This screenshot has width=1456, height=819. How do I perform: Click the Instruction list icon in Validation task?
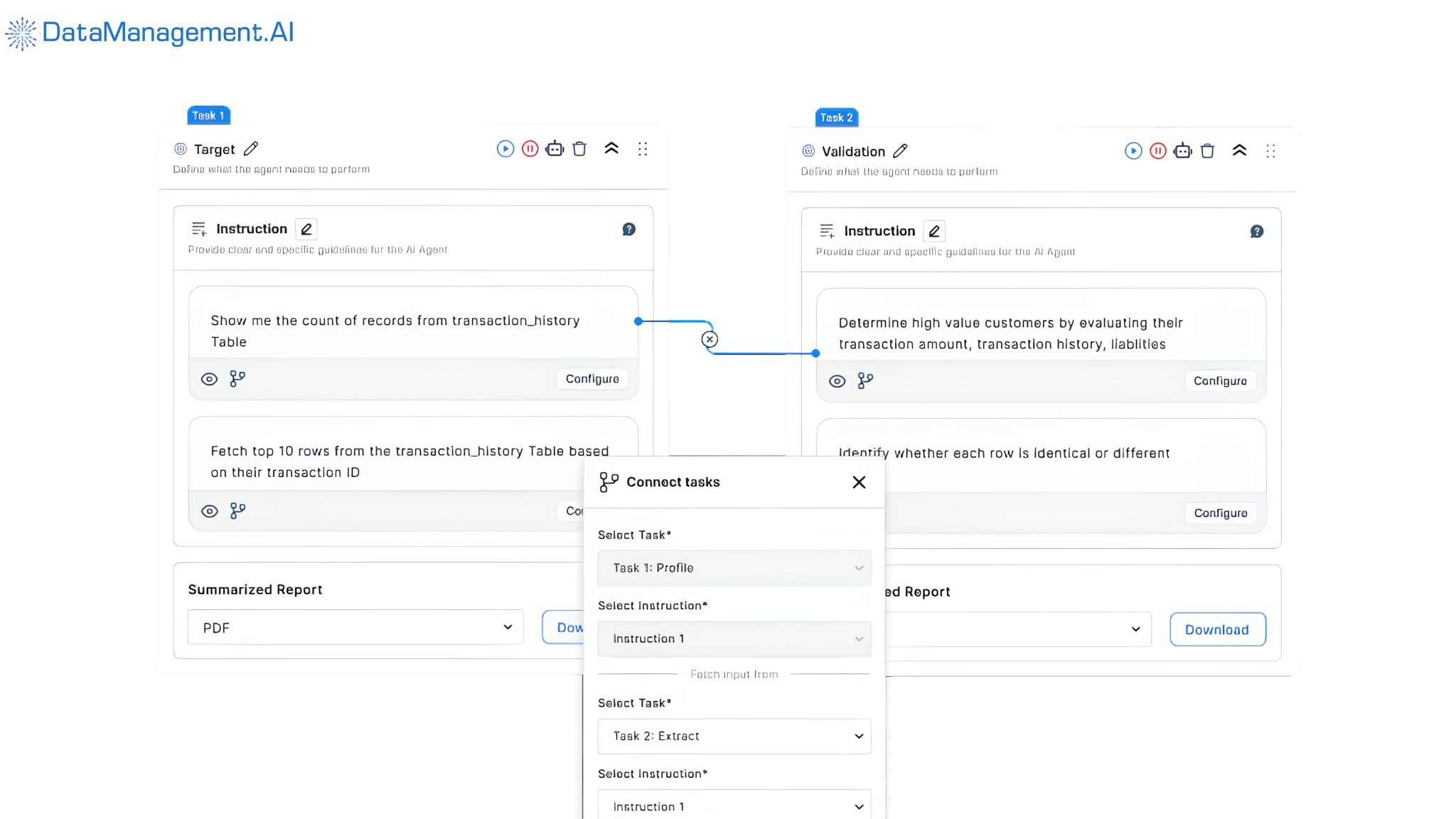pos(827,231)
